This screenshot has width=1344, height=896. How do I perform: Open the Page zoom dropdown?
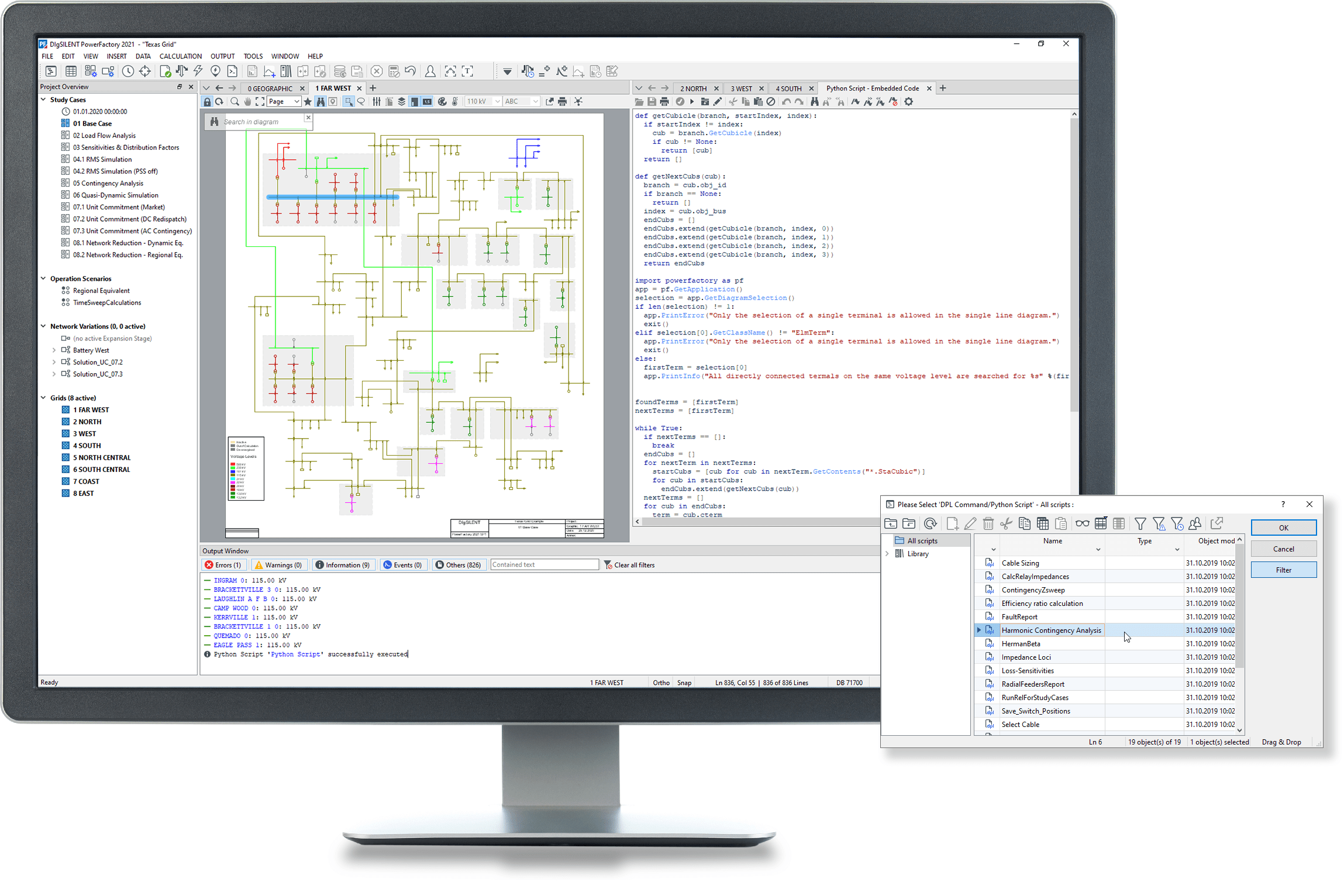tap(284, 102)
